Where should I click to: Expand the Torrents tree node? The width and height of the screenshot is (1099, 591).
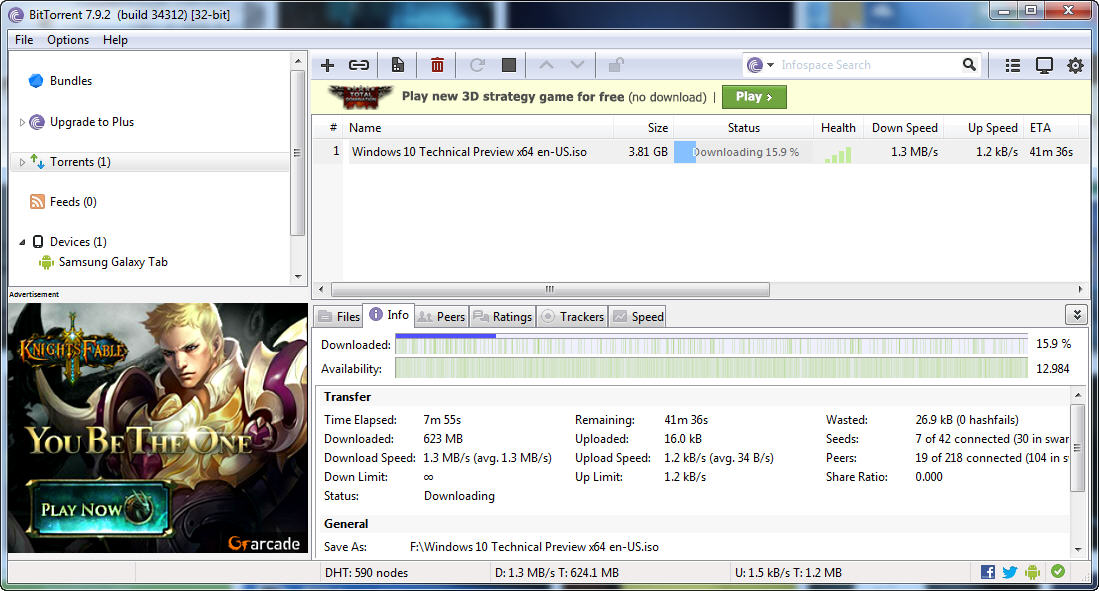click(x=22, y=162)
